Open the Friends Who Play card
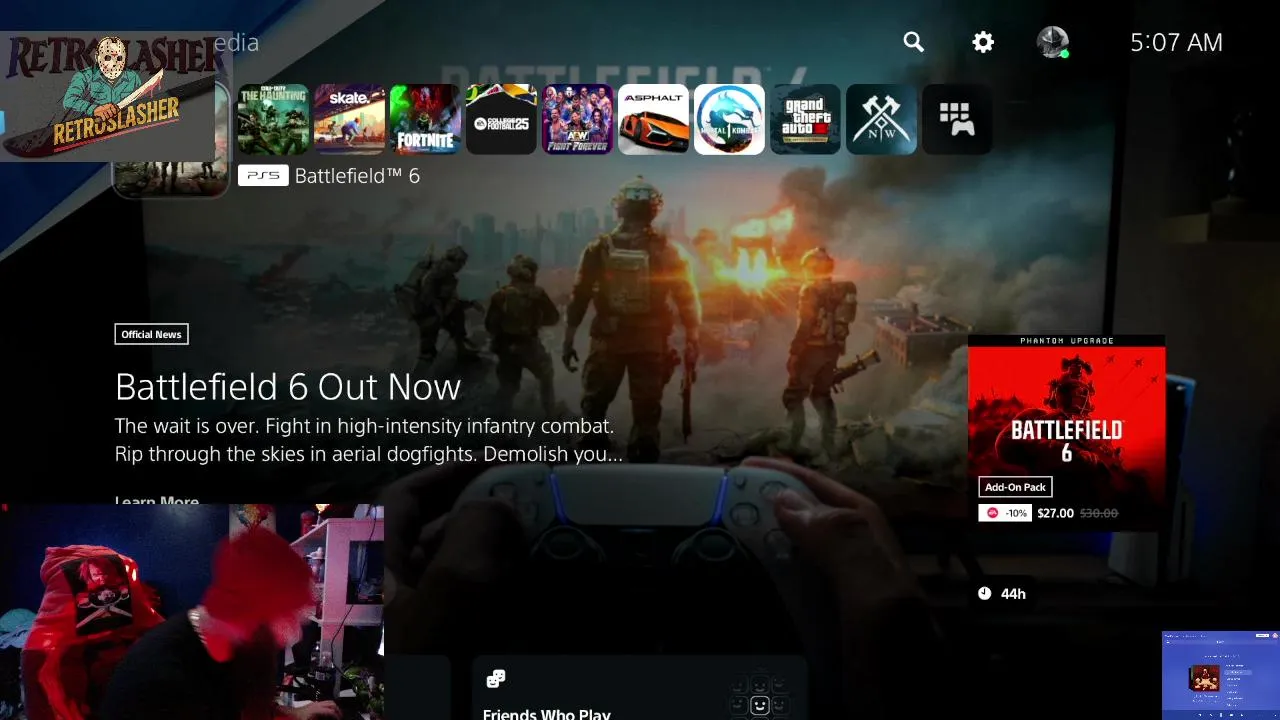The height and width of the screenshot is (720, 1280). tap(639, 688)
